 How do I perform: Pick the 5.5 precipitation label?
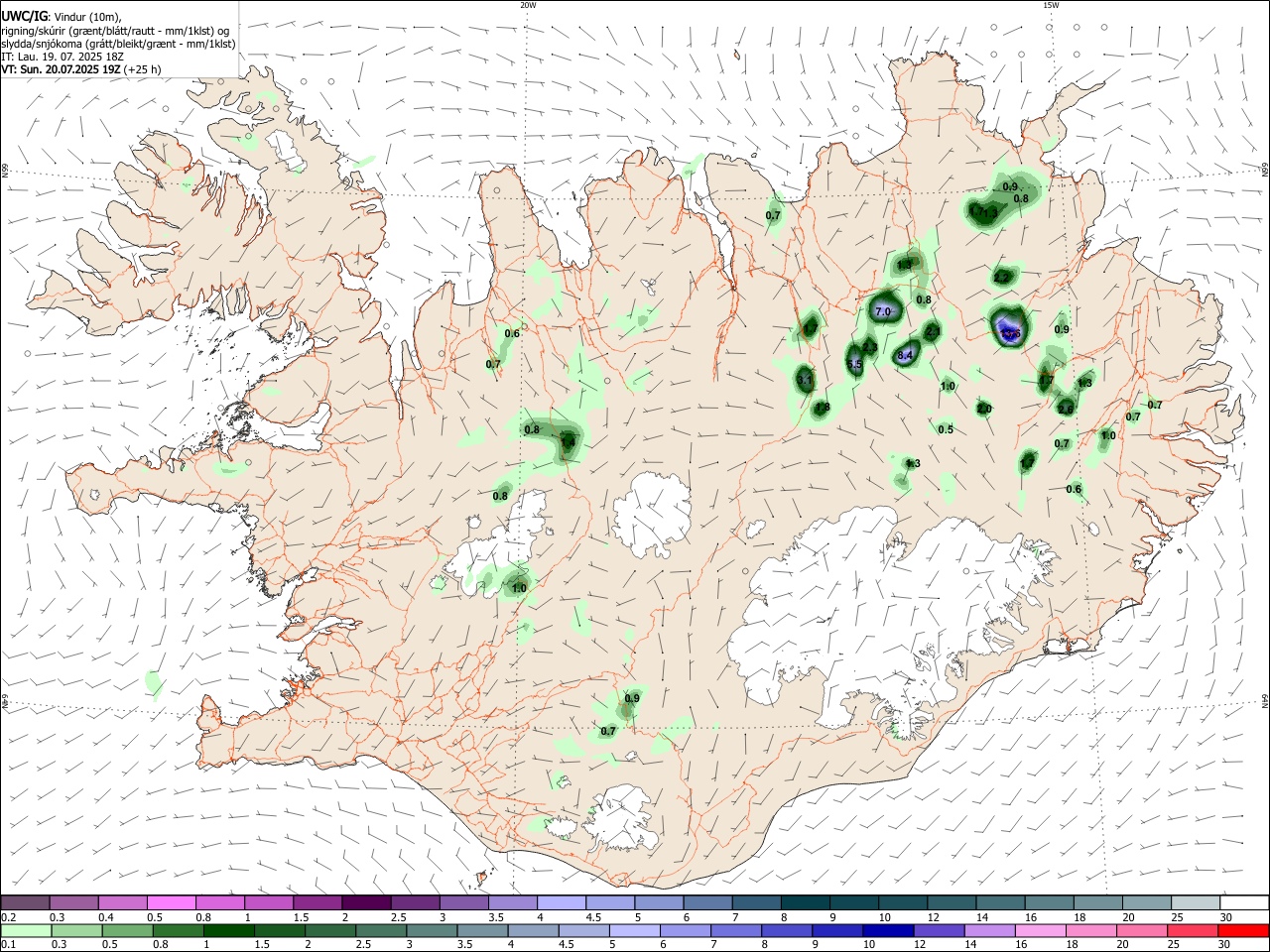tap(854, 364)
